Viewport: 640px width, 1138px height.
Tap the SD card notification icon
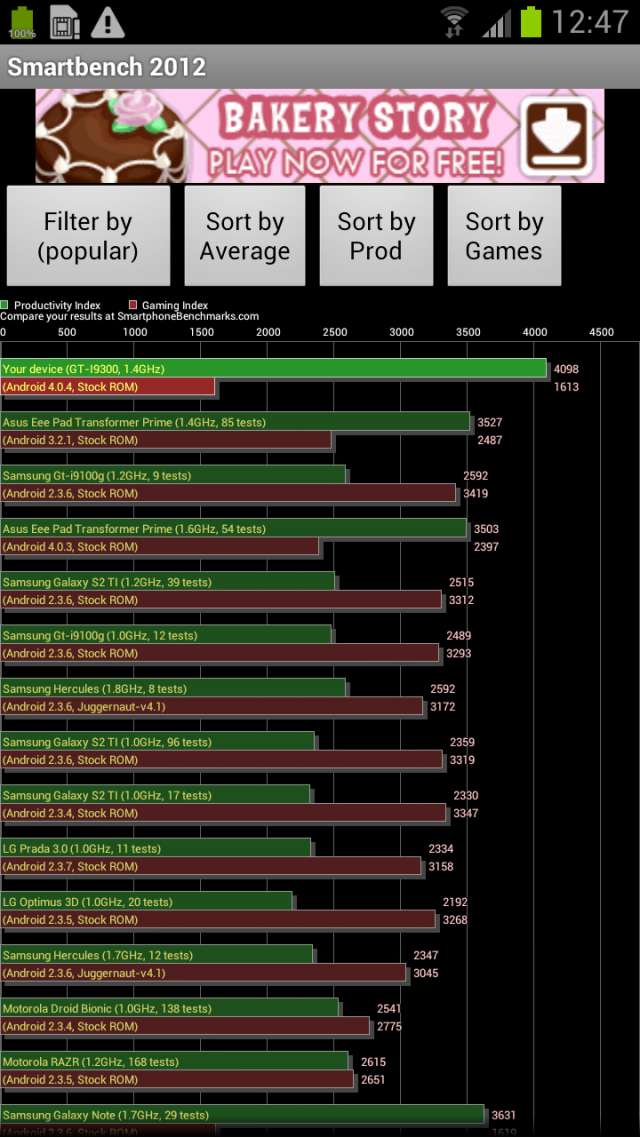click(65, 22)
